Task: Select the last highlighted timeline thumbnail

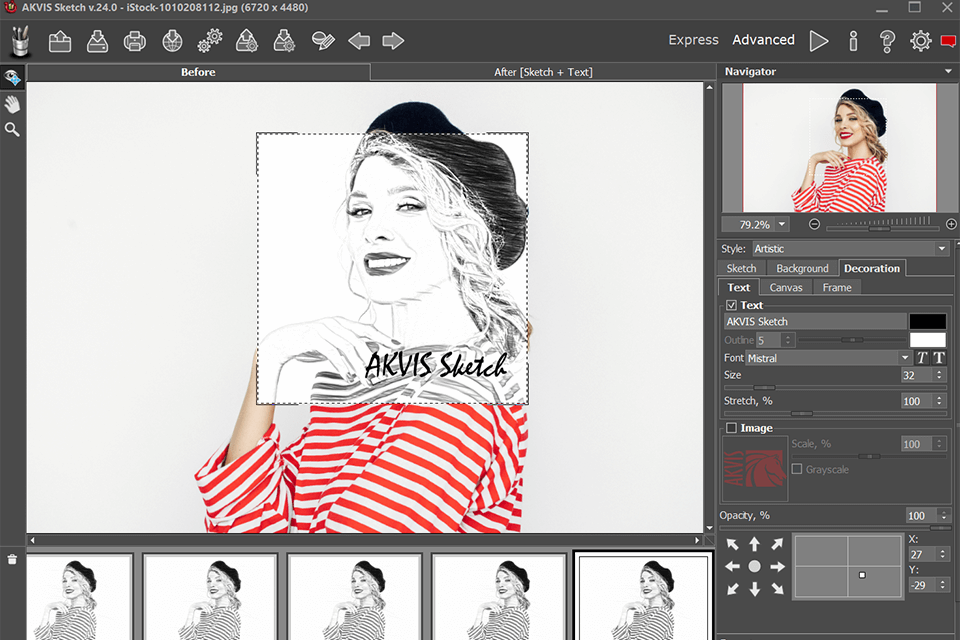Action: click(643, 596)
